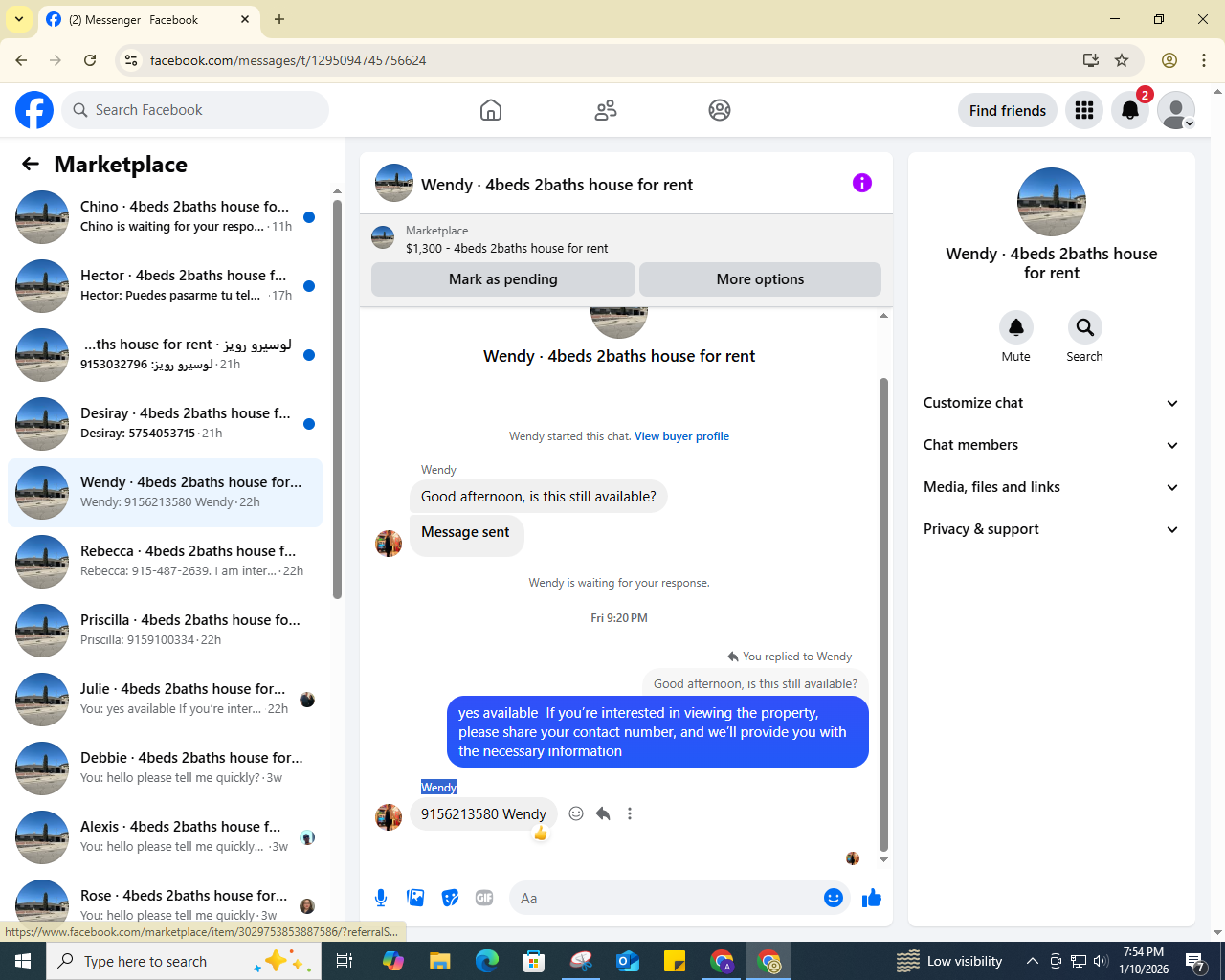Click the thumbs-up reaction on Wendy's message
The image size is (1225, 980).
click(541, 834)
